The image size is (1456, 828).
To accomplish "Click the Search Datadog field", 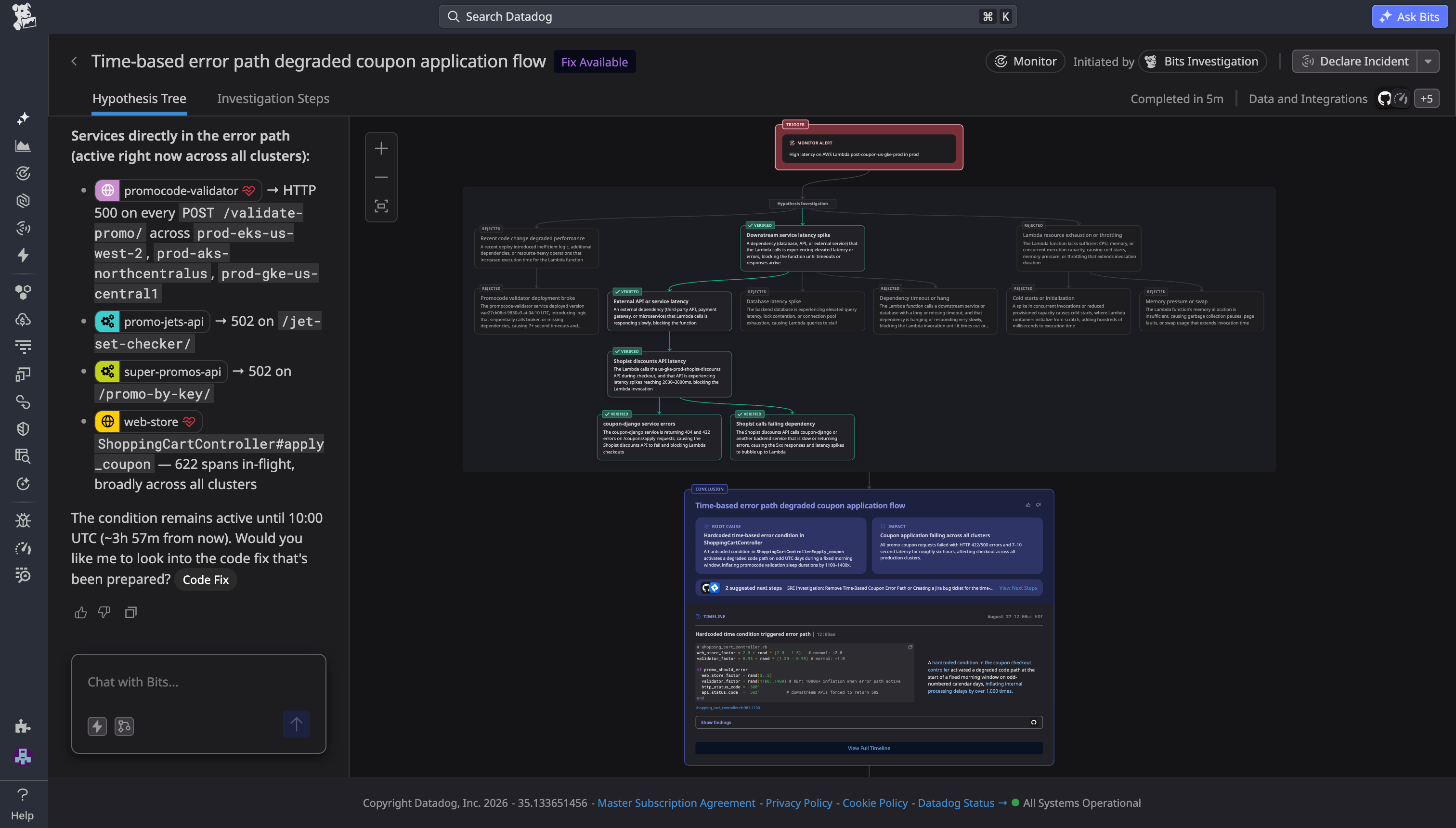I will point(728,16).
